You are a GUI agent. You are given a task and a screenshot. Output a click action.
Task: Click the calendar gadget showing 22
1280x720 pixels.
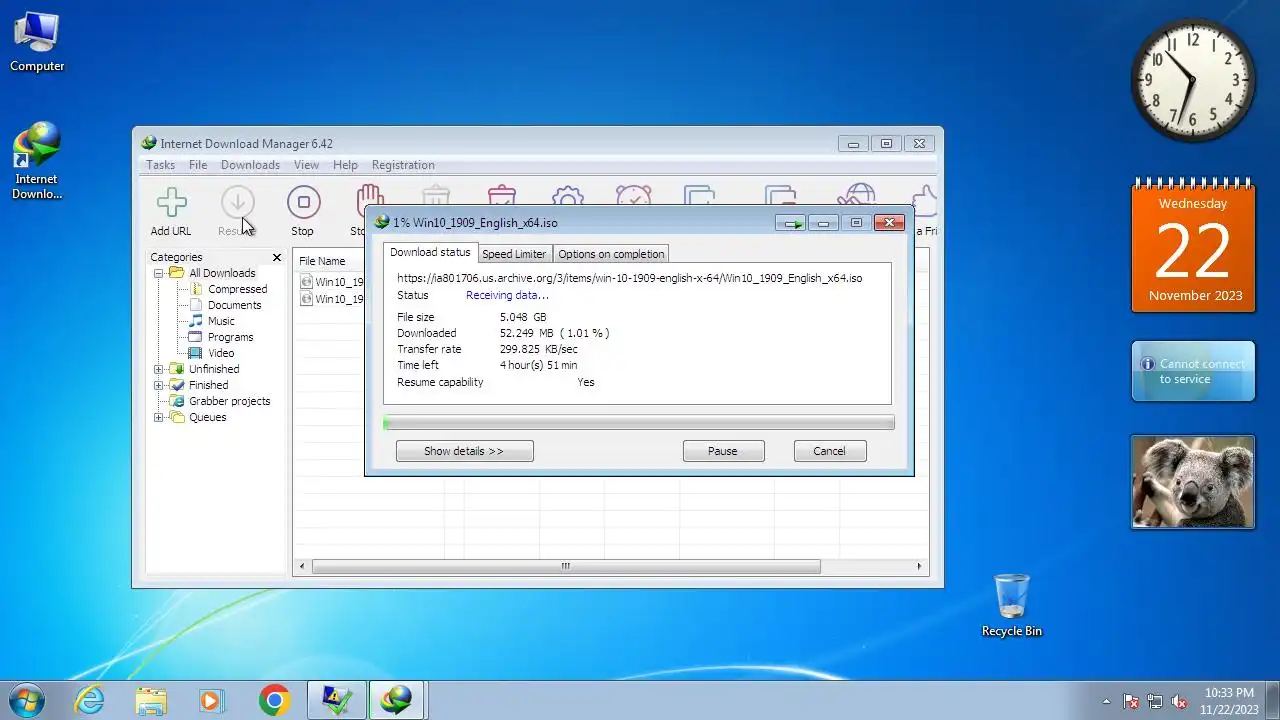point(1193,246)
